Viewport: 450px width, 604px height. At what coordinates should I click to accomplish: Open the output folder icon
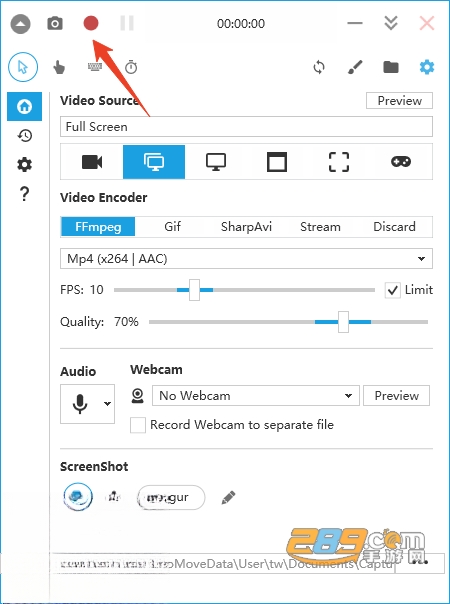pos(391,67)
